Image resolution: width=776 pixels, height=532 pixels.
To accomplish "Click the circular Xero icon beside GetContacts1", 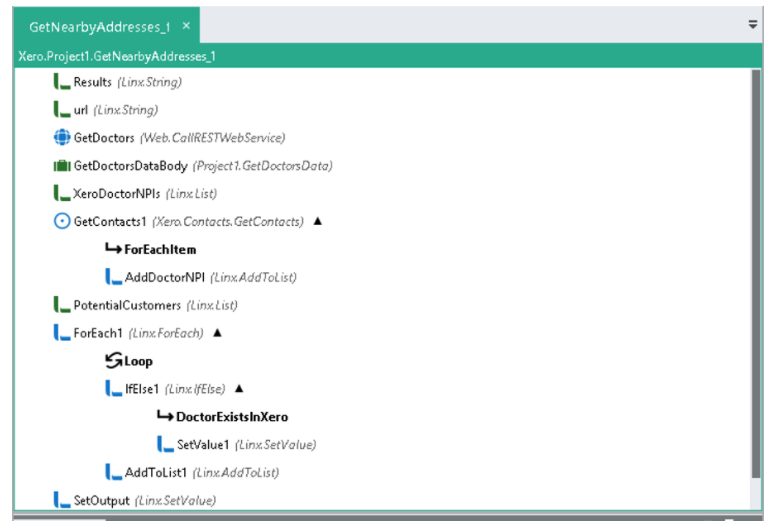I will 62,221.
